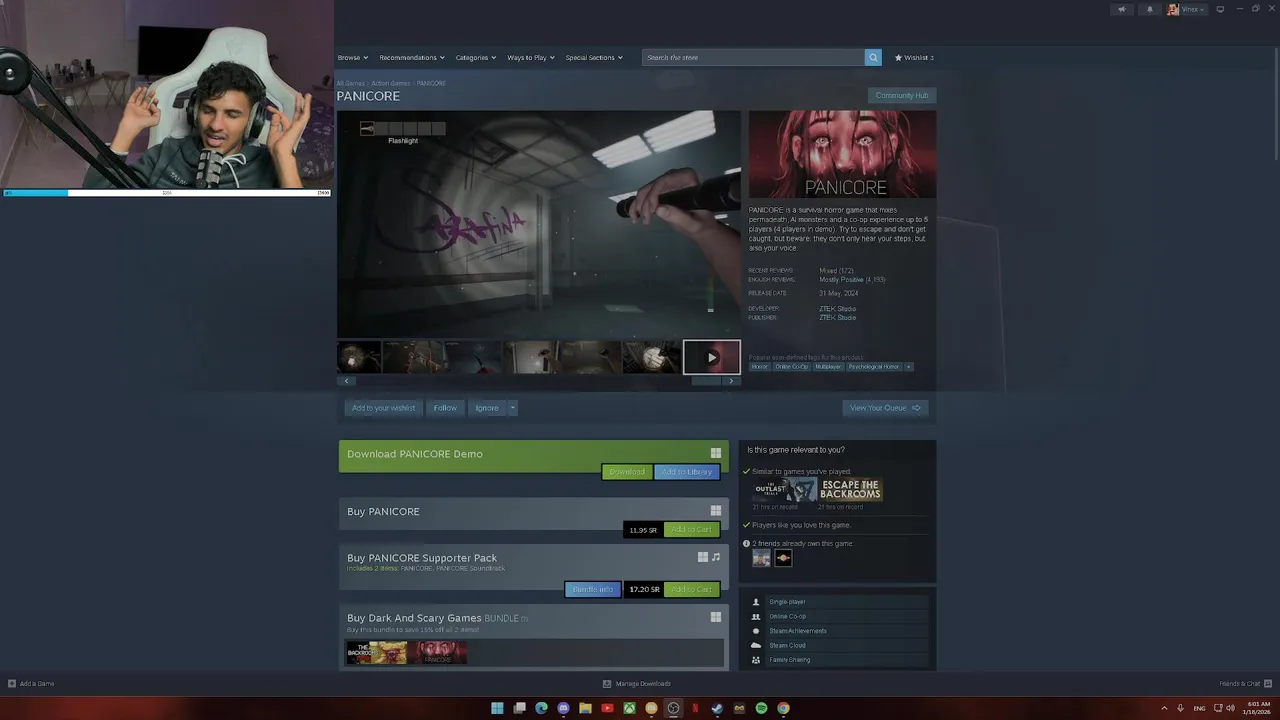Open Supporter Pack Bundle info
Viewport: 1280px width, 720px height.
point(593,590)
